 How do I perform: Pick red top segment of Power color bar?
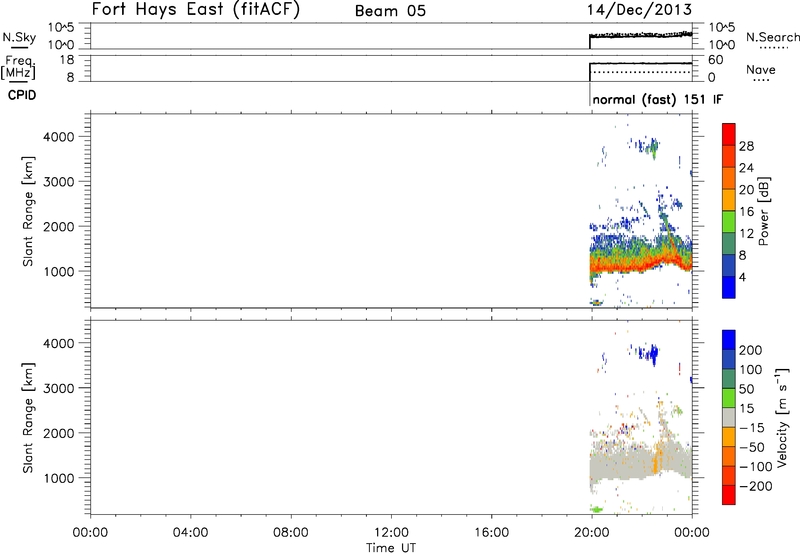(x=729, y=135)
